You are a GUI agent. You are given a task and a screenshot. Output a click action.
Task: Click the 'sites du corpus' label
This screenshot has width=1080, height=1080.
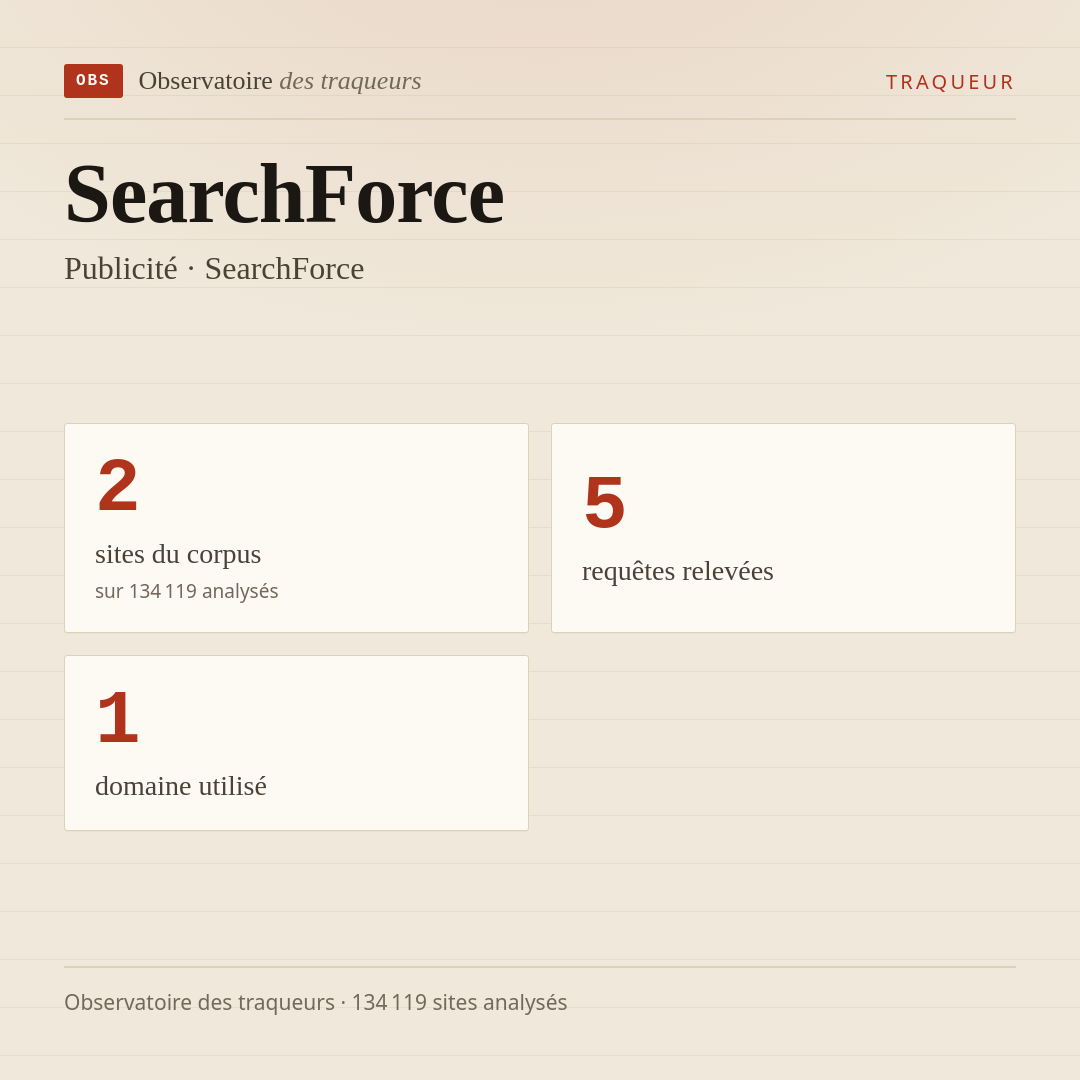(x=178, y=554)
